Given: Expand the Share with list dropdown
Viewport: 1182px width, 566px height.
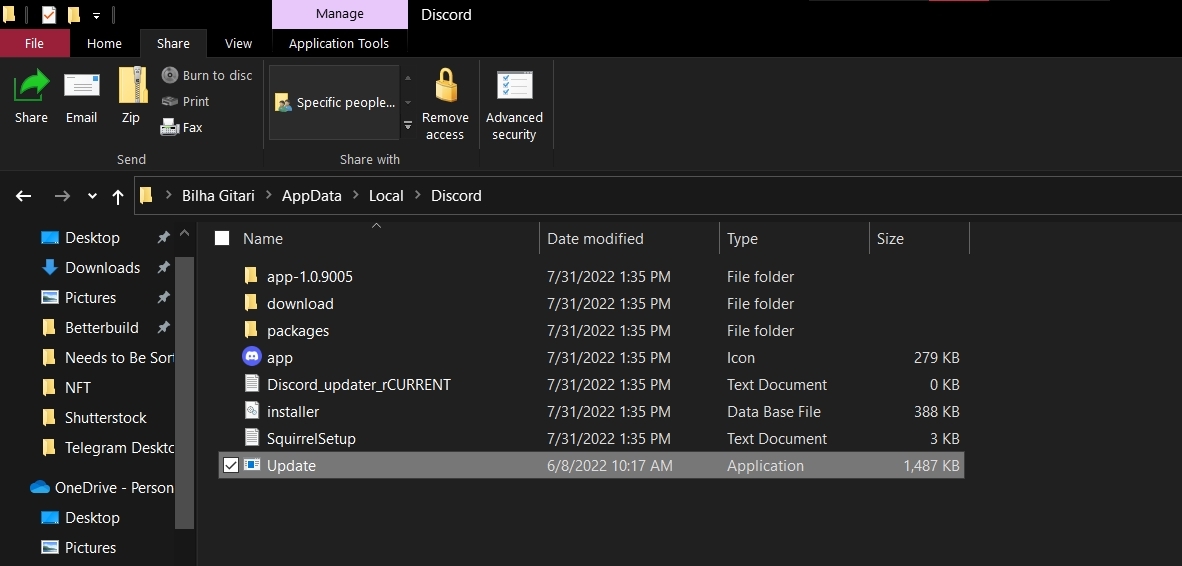Looking at the screenshot, I should click(408, 126).
